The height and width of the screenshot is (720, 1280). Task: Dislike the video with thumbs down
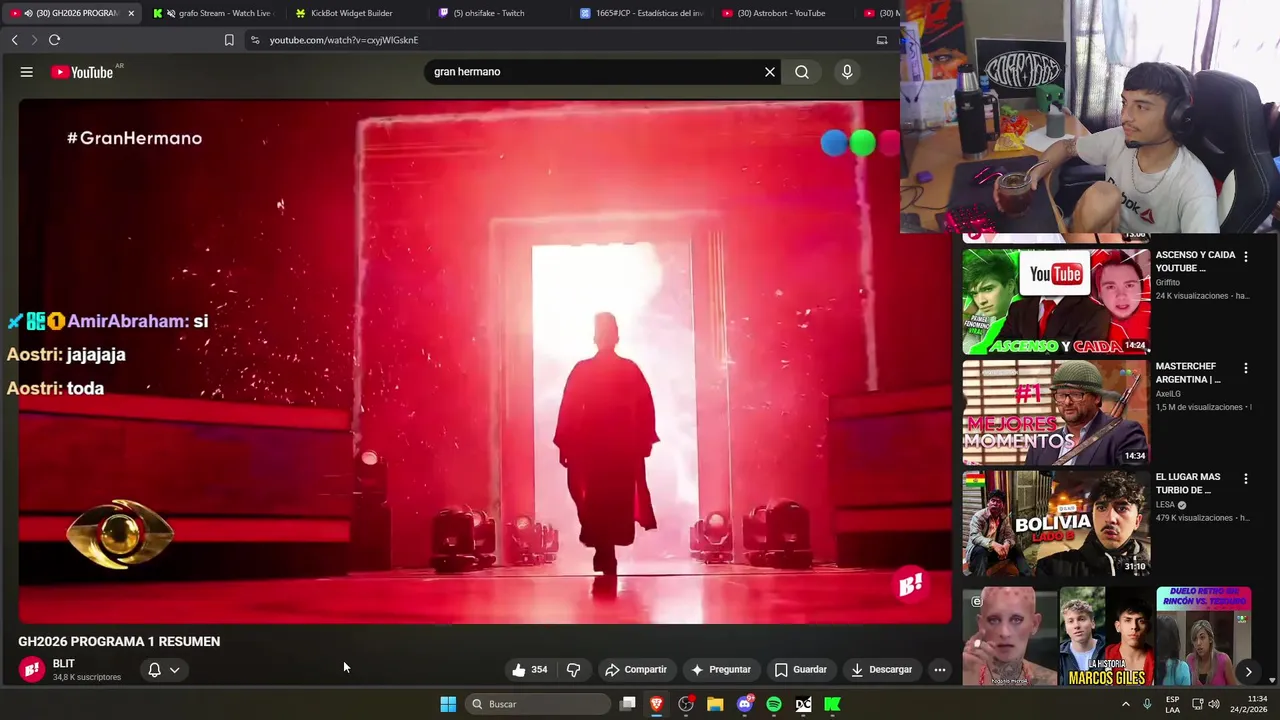click(574, 670)
